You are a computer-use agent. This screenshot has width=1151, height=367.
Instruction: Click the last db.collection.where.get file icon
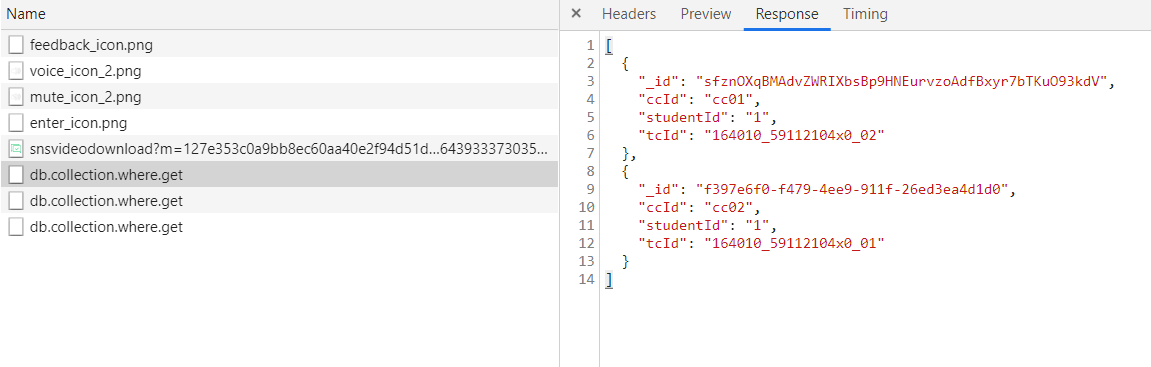[15, 227]
